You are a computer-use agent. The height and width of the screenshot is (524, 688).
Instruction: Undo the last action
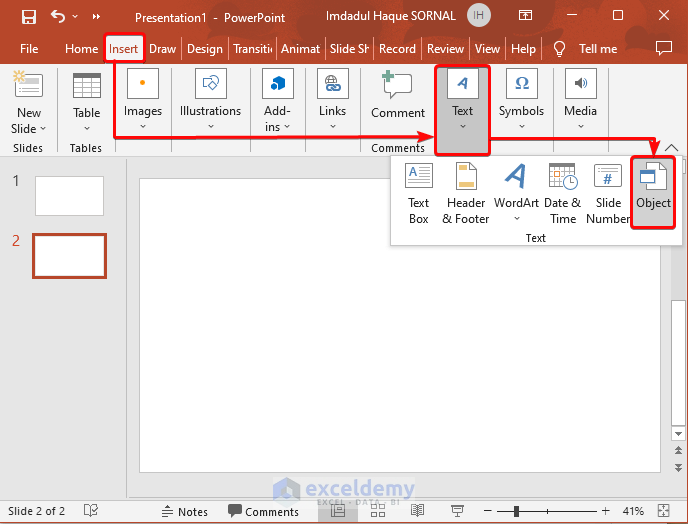(57, 17)
